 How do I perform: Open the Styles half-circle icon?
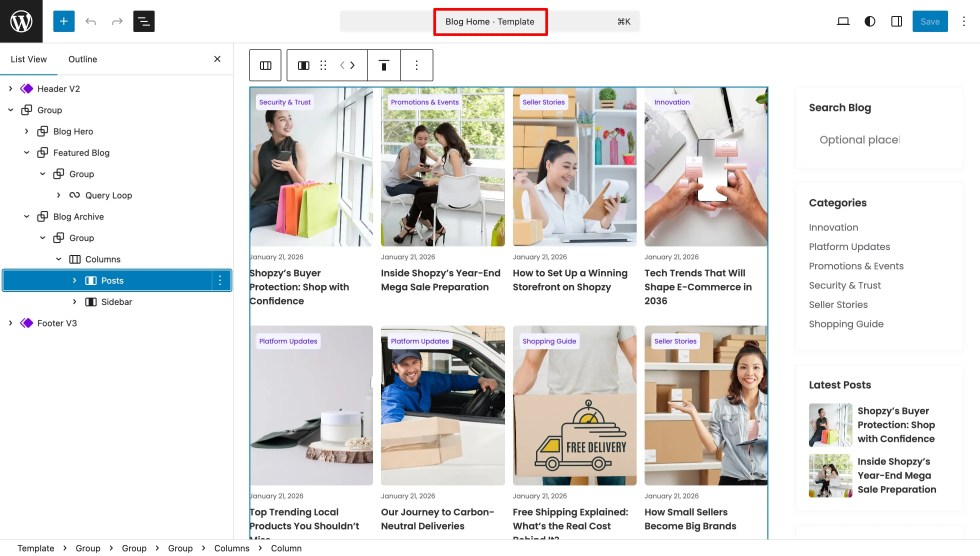point(870,21)
